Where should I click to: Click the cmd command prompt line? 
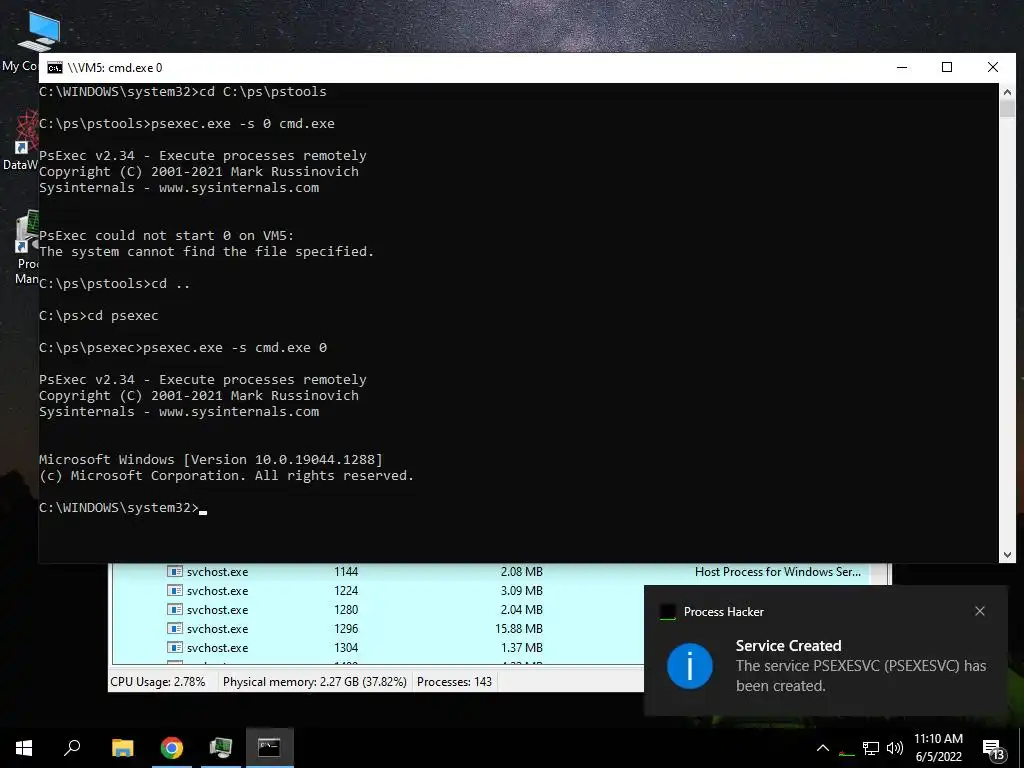pos(123,507)
